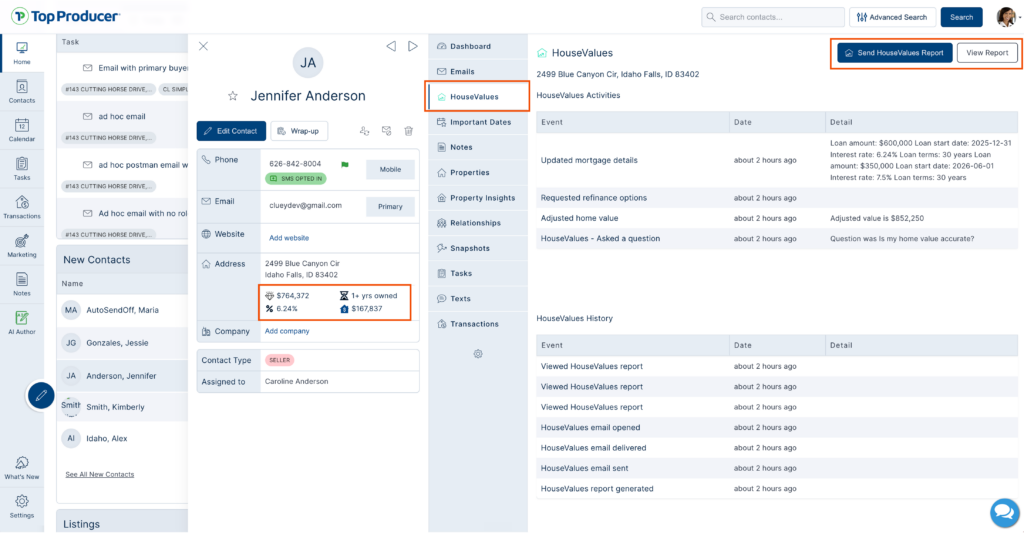Select Emails in contact menu
The width and height of the screenshot is (1024, 533).
click(478, 72)
